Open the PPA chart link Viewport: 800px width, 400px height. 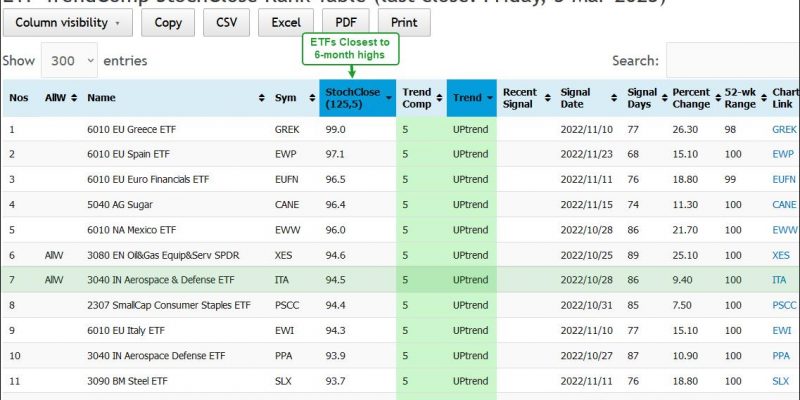[x=781, y=356]
